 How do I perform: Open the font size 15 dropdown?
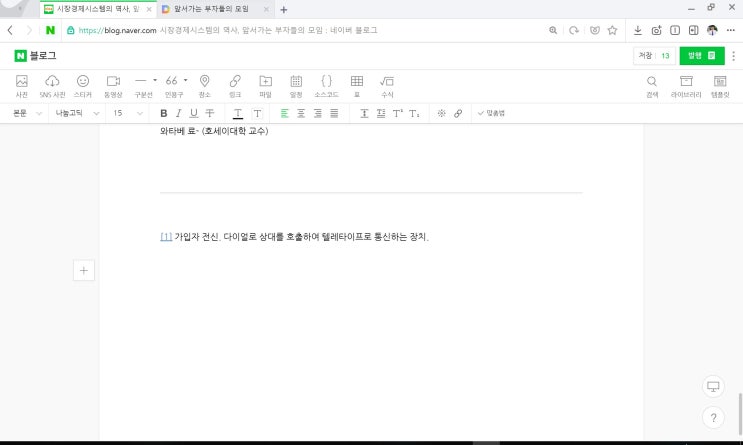[x=127, y=113]
